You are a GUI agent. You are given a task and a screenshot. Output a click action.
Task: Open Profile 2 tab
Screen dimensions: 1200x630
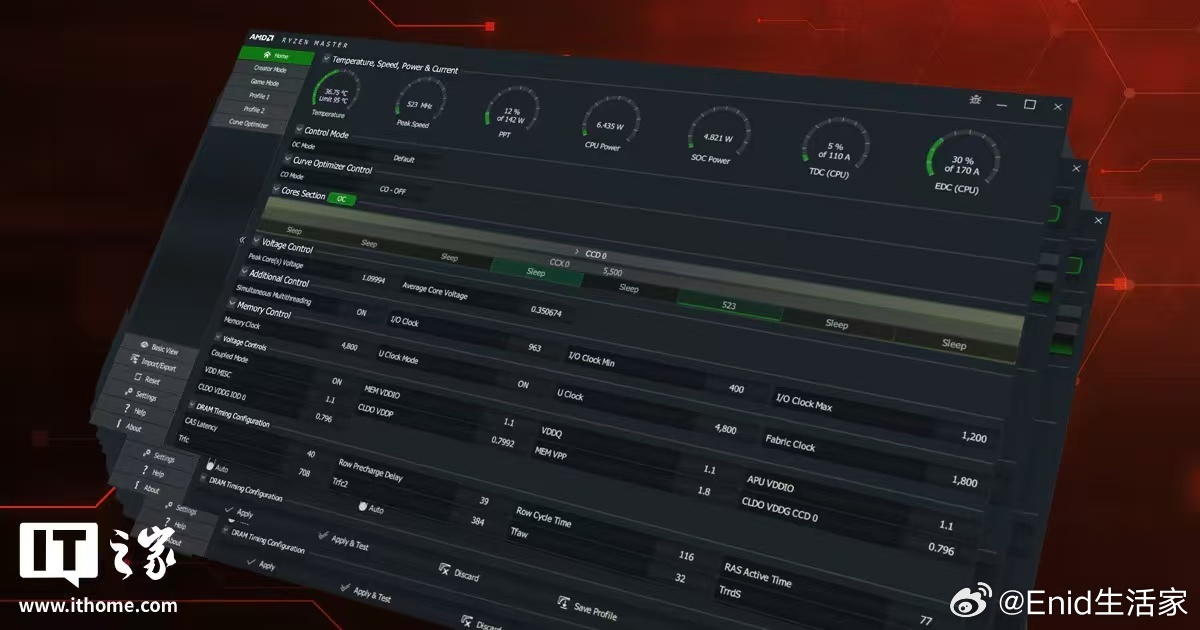[x=253, y=109]
